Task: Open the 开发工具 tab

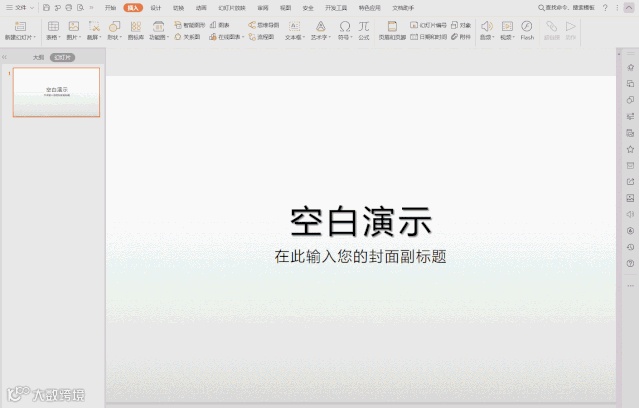Action: (336, 8)
